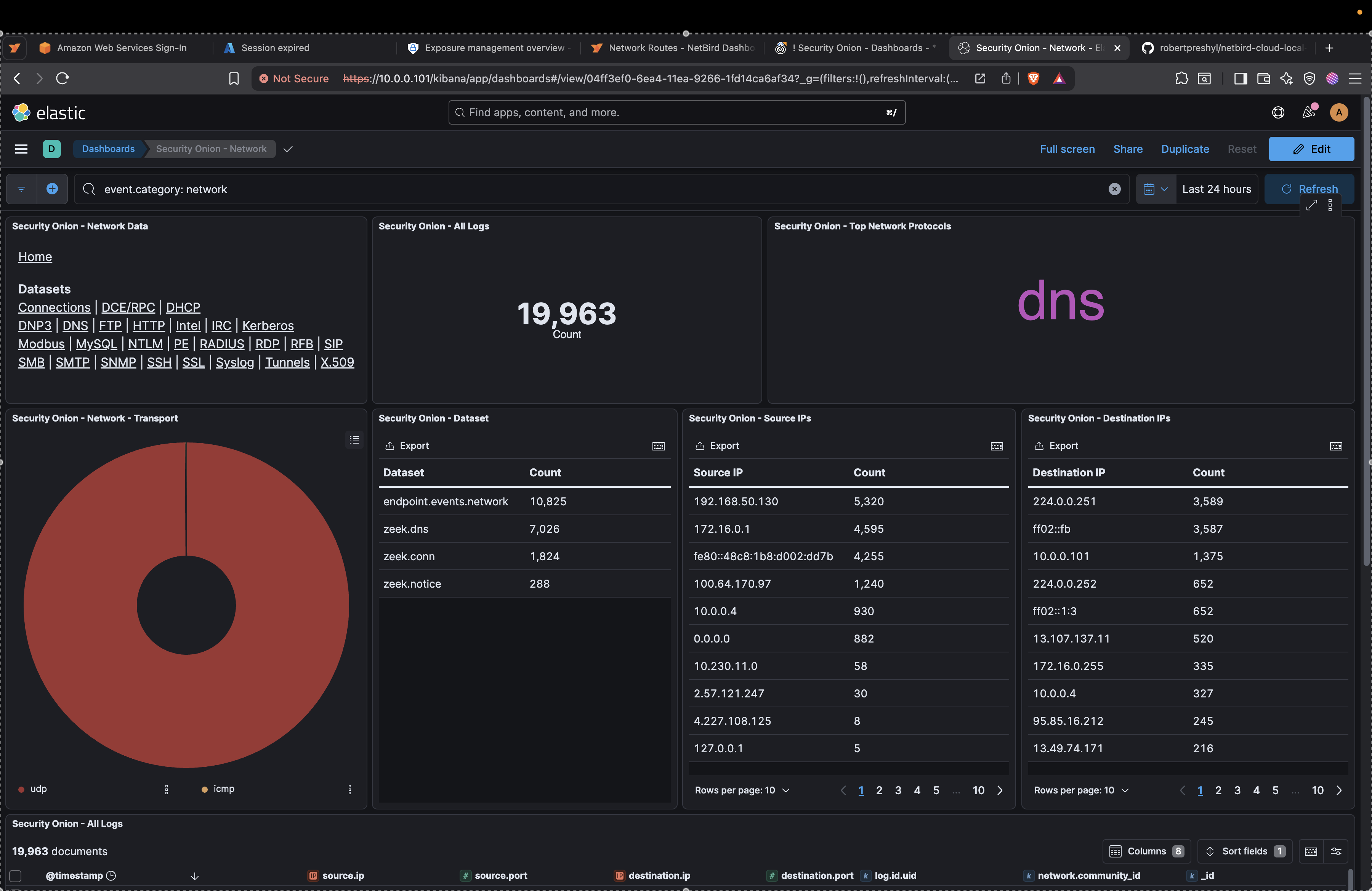Toggle the Transport pie chart legend icon
1372x891 pixels.
tap(354, 440)
